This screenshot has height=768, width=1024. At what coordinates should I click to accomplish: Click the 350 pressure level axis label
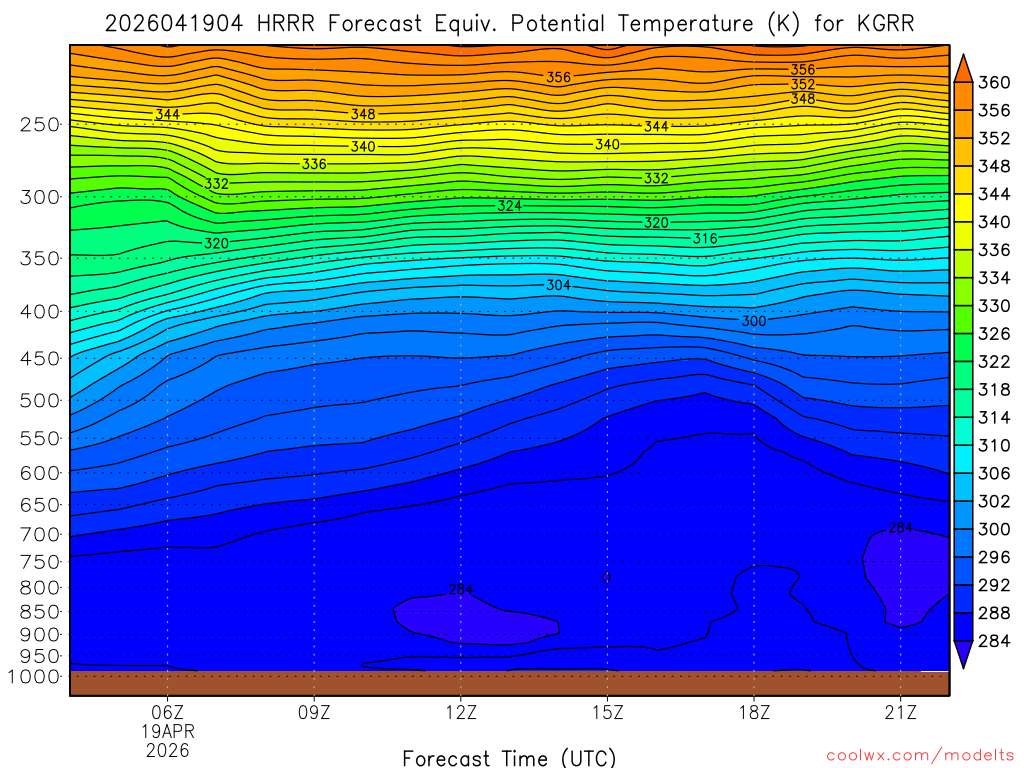point(39,258)
